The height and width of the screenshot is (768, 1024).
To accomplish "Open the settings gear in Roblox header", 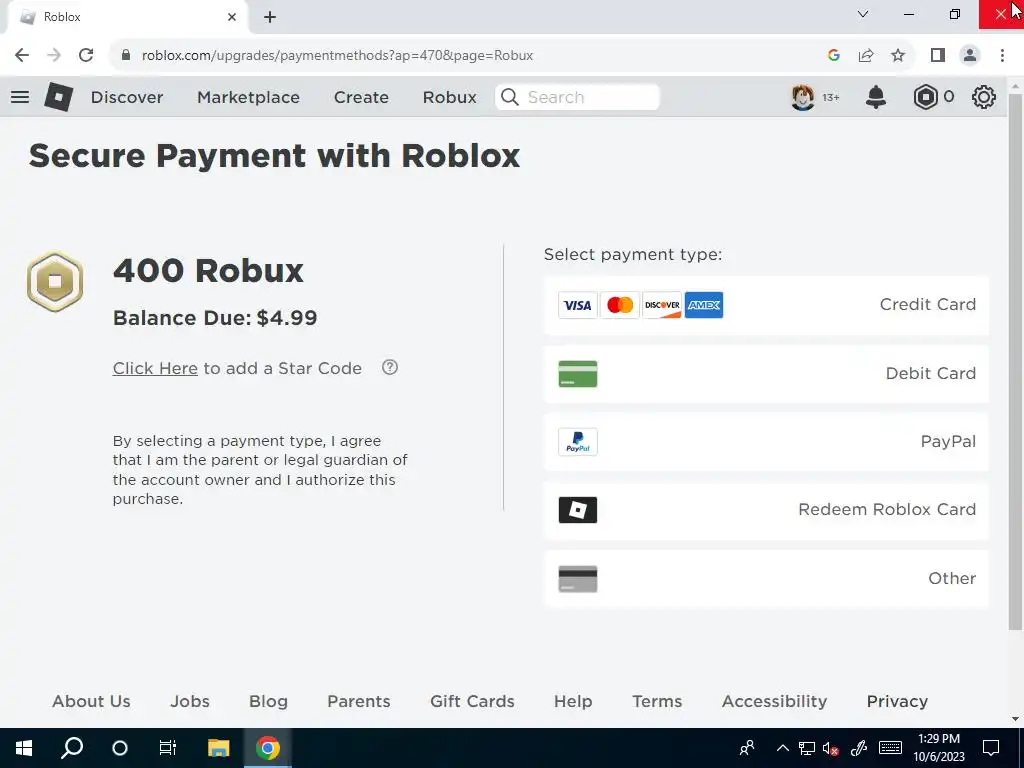I will coord(984,97).
